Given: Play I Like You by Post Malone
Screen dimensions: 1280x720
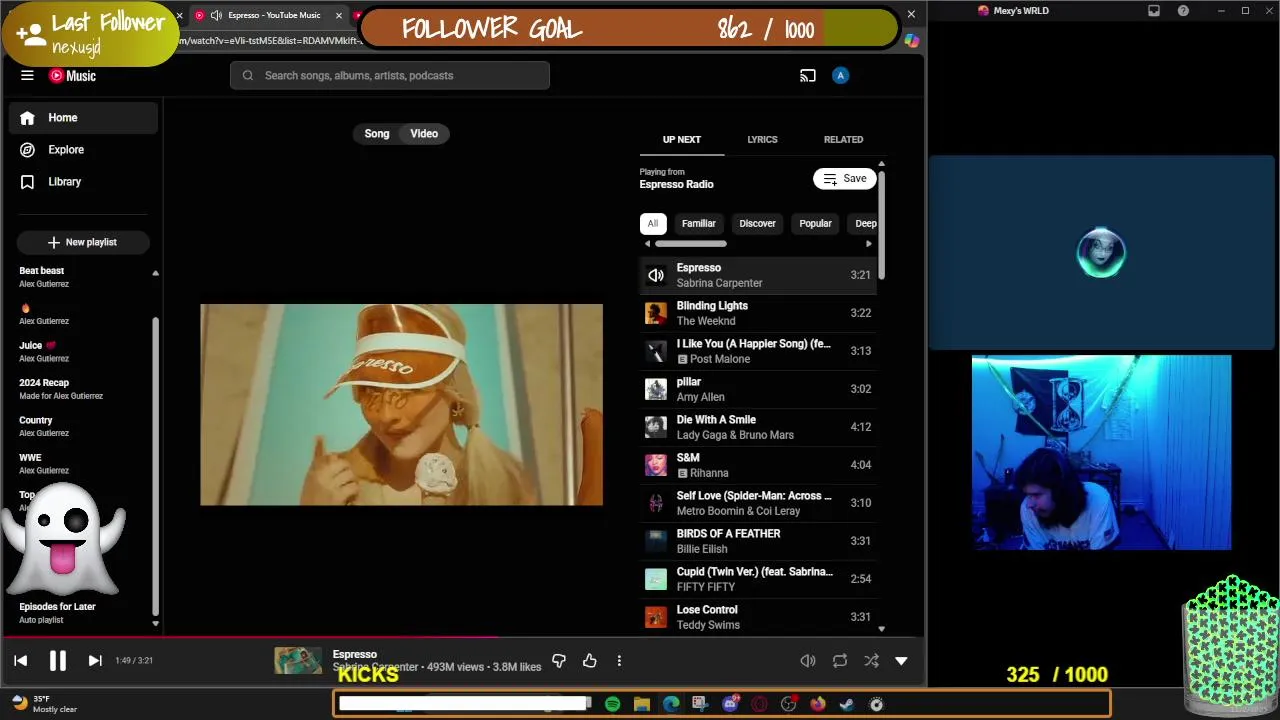Looking at the screenshot, I should pos(758,351).
